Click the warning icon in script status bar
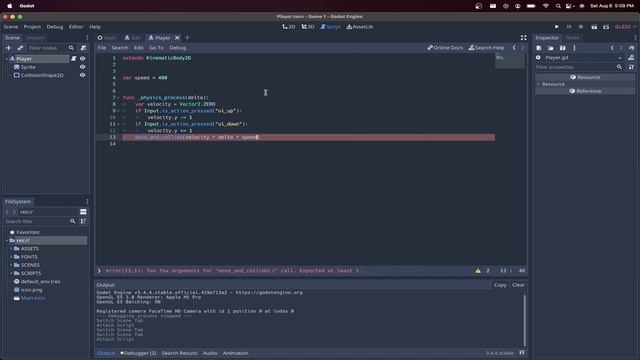Viewport: 640px width, 360px height. (x=478, y=271)
